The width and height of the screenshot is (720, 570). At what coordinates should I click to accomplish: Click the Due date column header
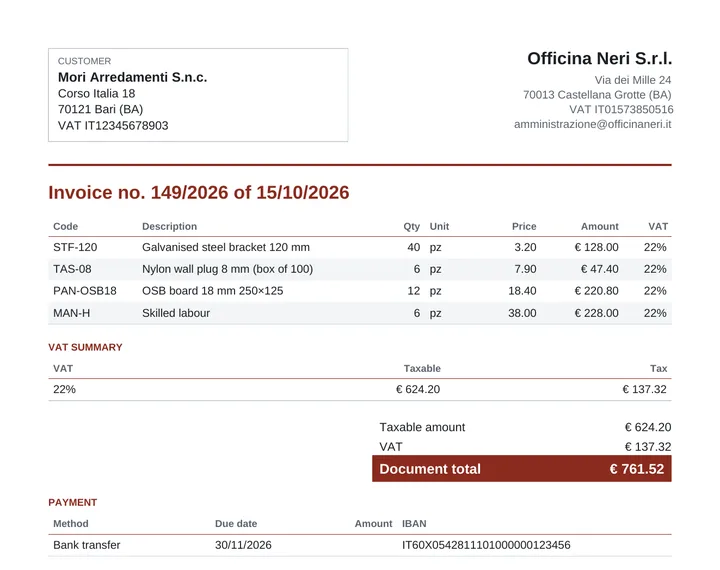(236, 524)
